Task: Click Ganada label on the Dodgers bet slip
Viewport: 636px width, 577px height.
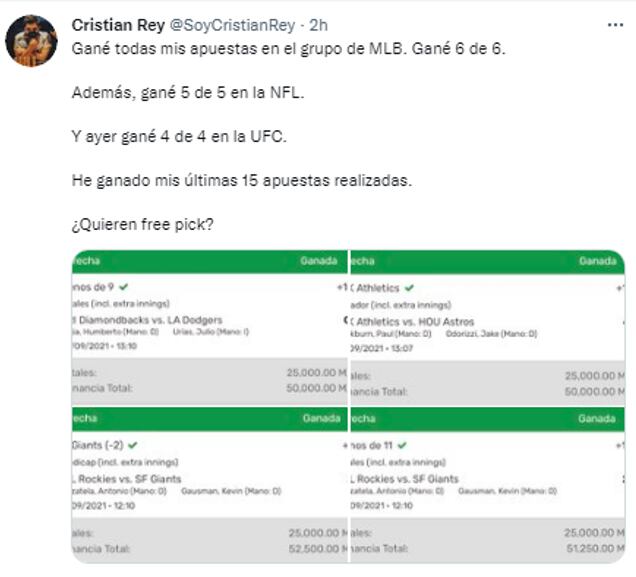Action: coord(319,260)
